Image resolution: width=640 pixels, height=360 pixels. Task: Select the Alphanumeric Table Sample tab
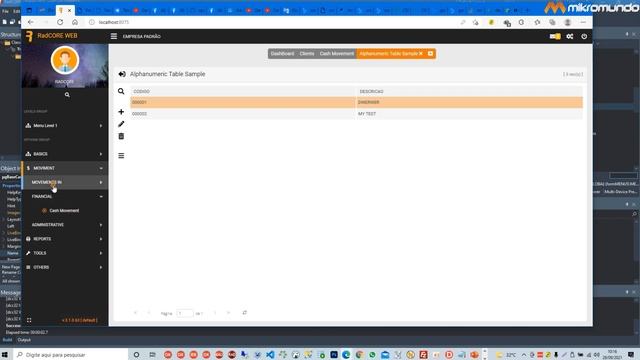(x=388, y=54)
